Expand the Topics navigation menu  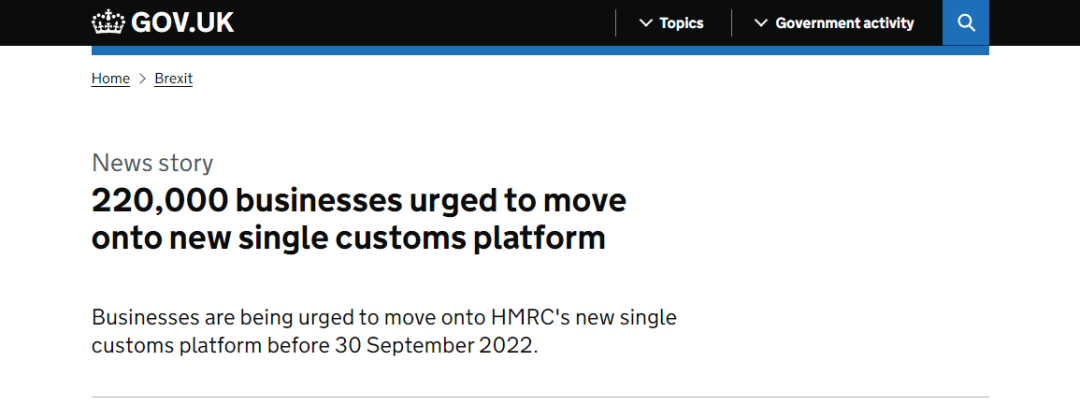672,23
